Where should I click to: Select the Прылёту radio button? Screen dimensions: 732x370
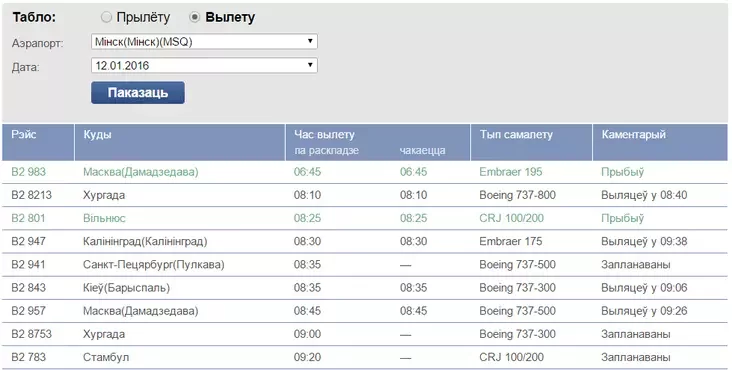106,17
